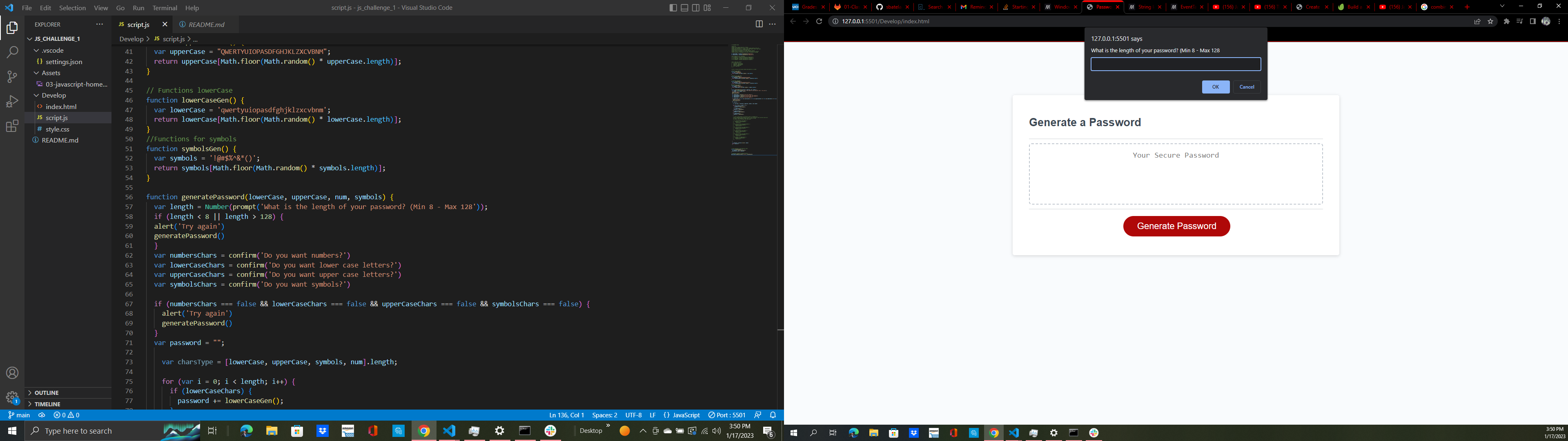Open the Run and Debug view icon
The width and height of the screenshot is (1568, 441).
click(x=12, y=101)
